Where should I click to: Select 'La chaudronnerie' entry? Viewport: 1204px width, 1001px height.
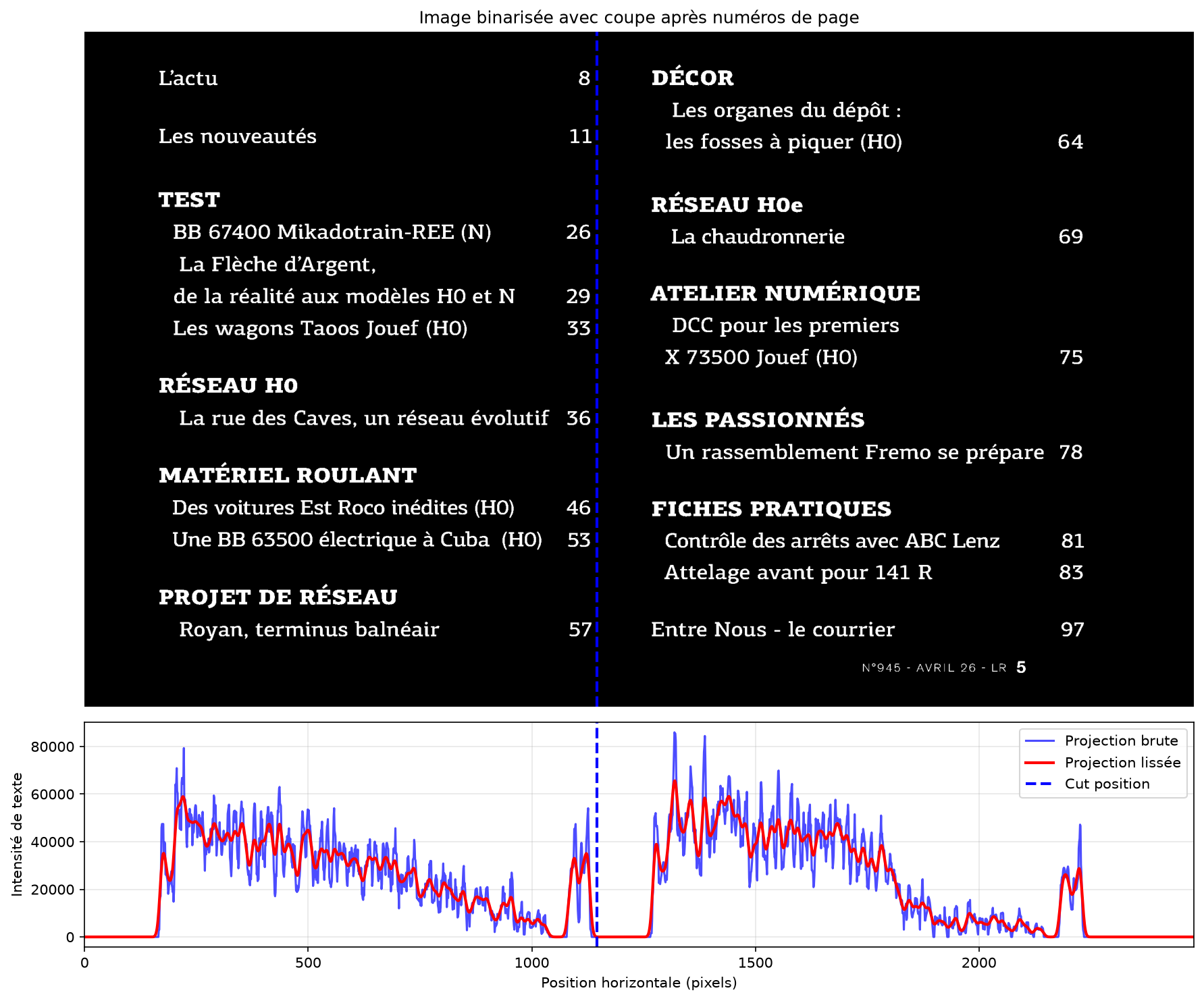click(x=758, y=237)
